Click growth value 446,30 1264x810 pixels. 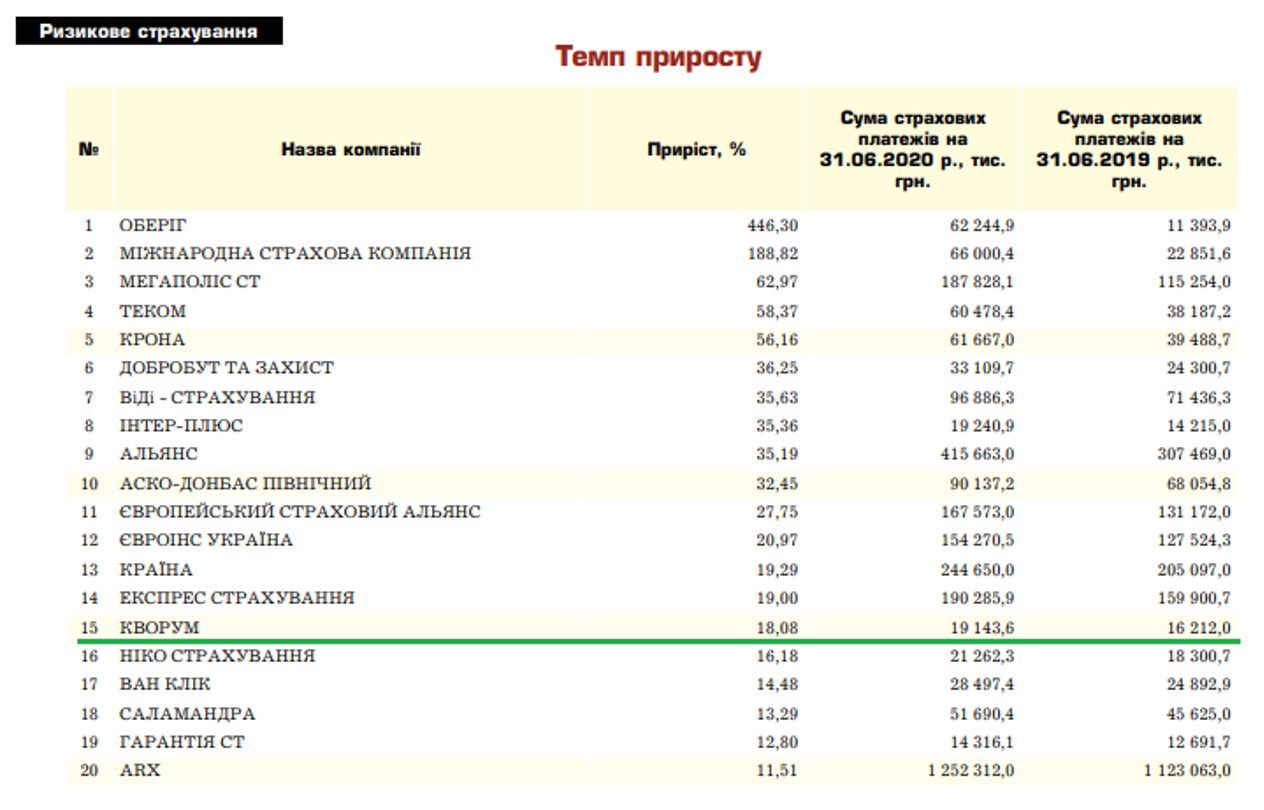(x=772, y=225)
